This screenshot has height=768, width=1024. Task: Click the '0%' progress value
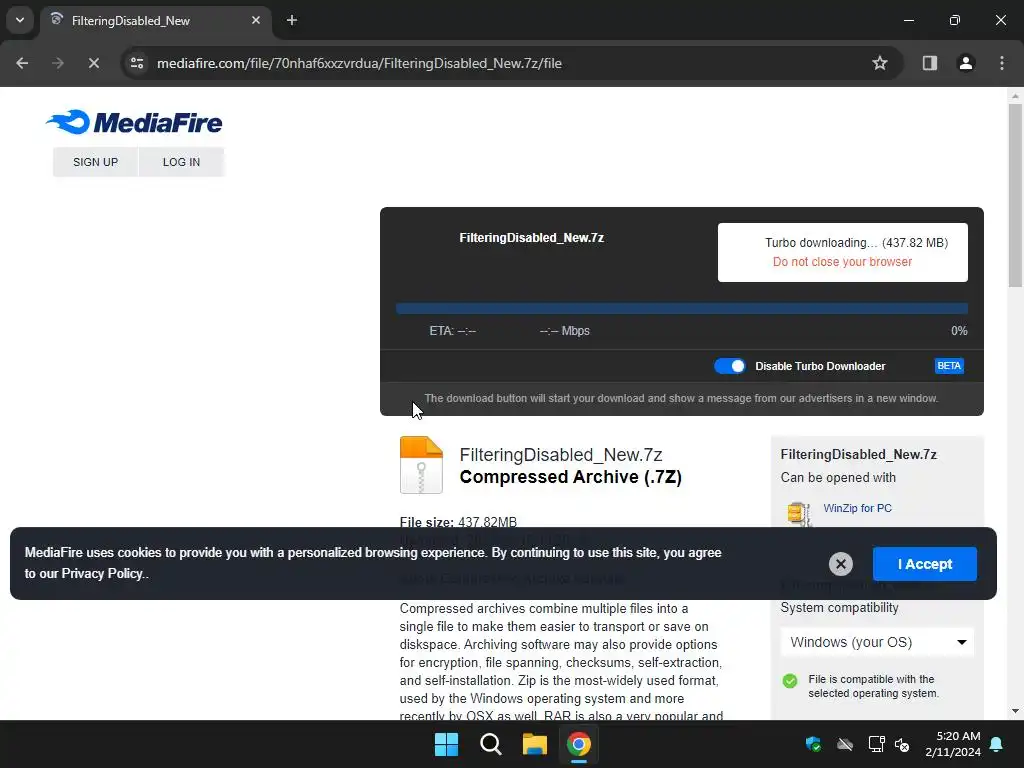(959, 331)
